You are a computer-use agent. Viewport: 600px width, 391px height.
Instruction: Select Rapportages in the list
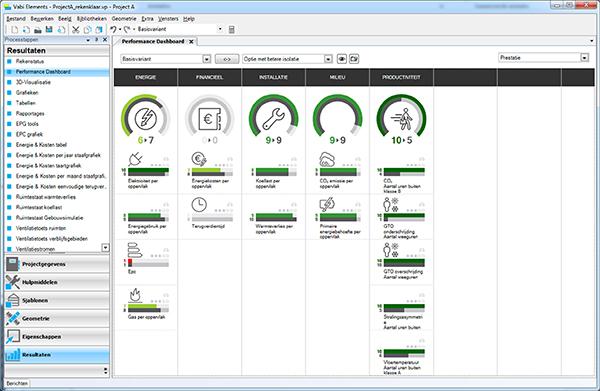(x=30, y=114)
